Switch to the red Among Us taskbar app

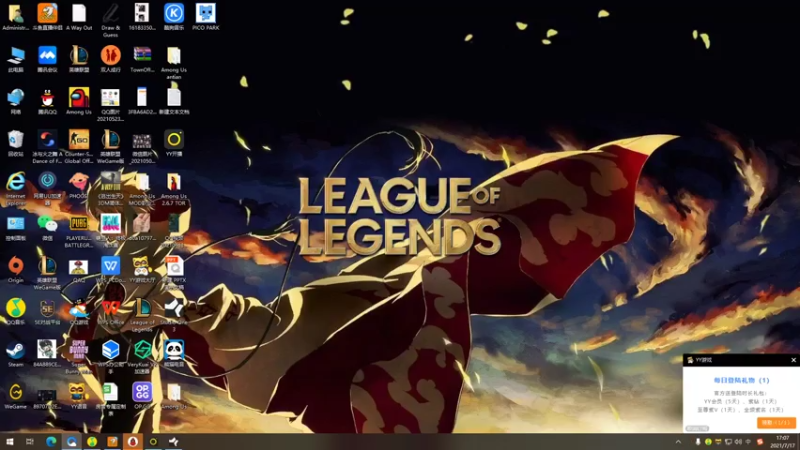tap(133, 442)
